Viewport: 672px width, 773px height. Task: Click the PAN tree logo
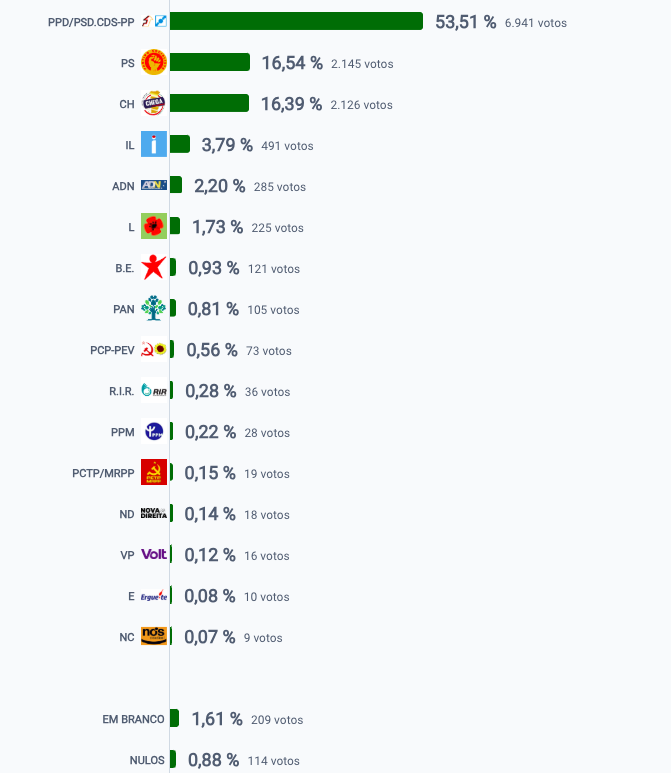tap(154, 308)
